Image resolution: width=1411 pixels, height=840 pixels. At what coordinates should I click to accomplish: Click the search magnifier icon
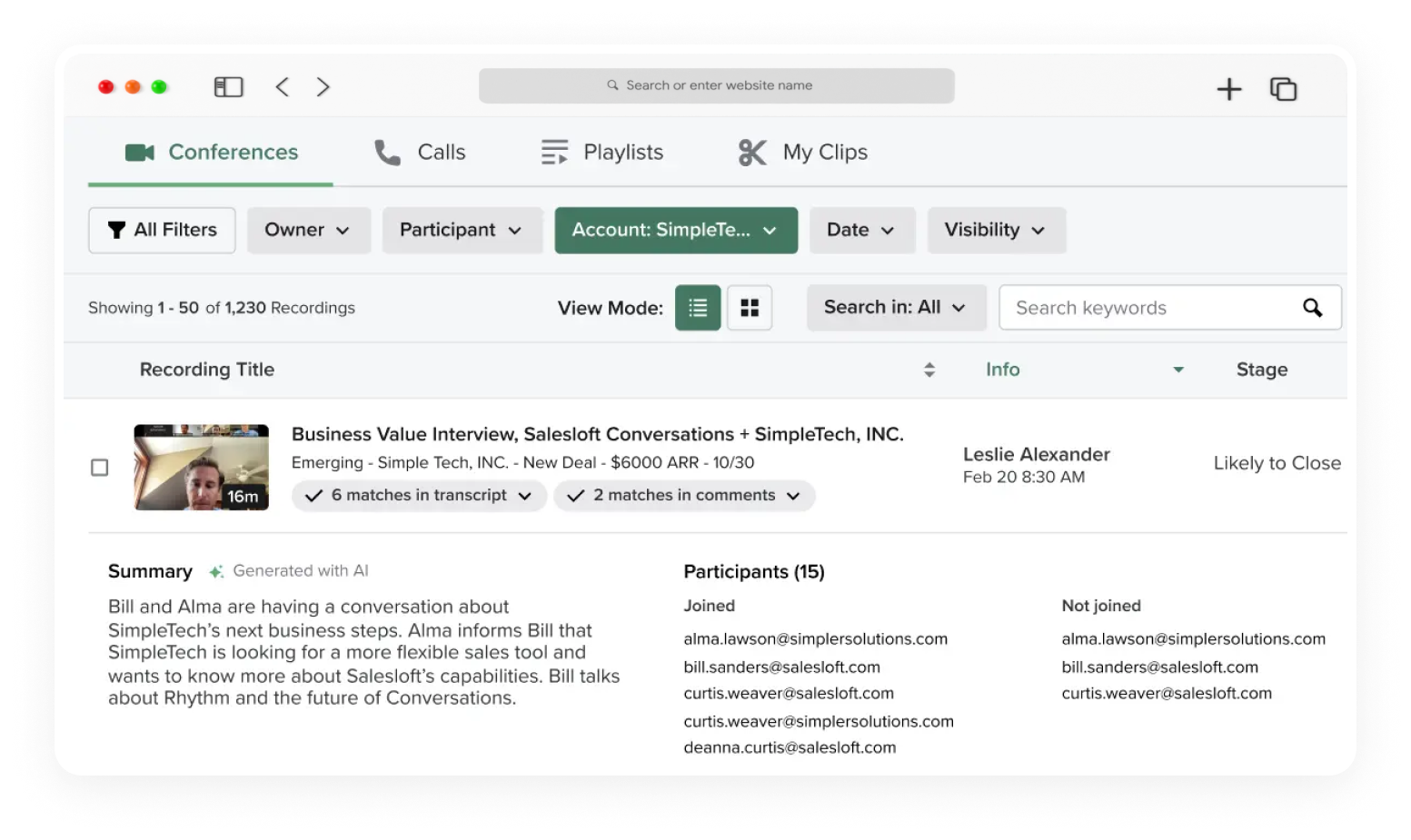click(x=1312, y=308)
